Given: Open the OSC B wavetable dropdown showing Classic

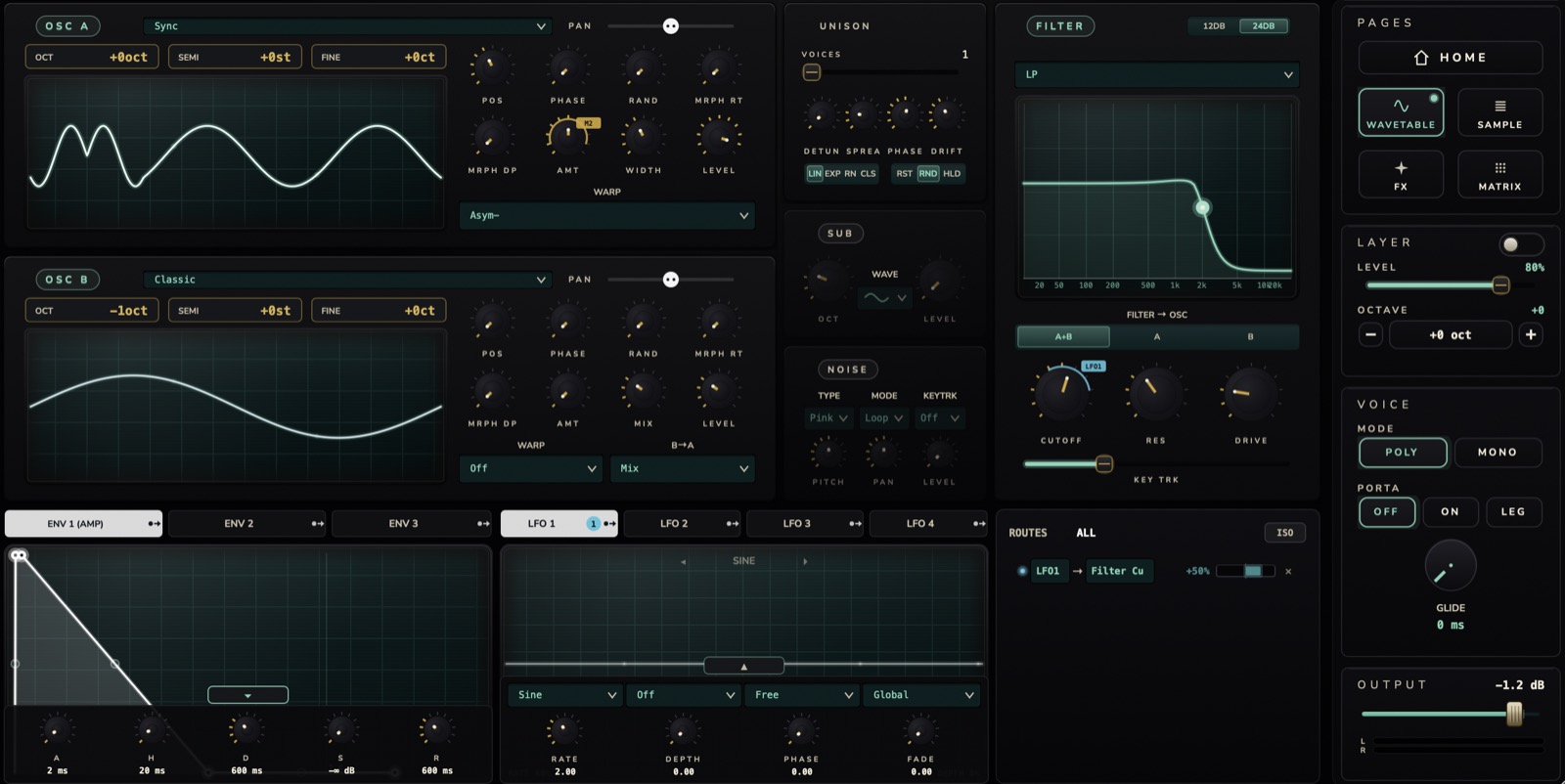Looking at the screenshot, I should pos(348,280).
